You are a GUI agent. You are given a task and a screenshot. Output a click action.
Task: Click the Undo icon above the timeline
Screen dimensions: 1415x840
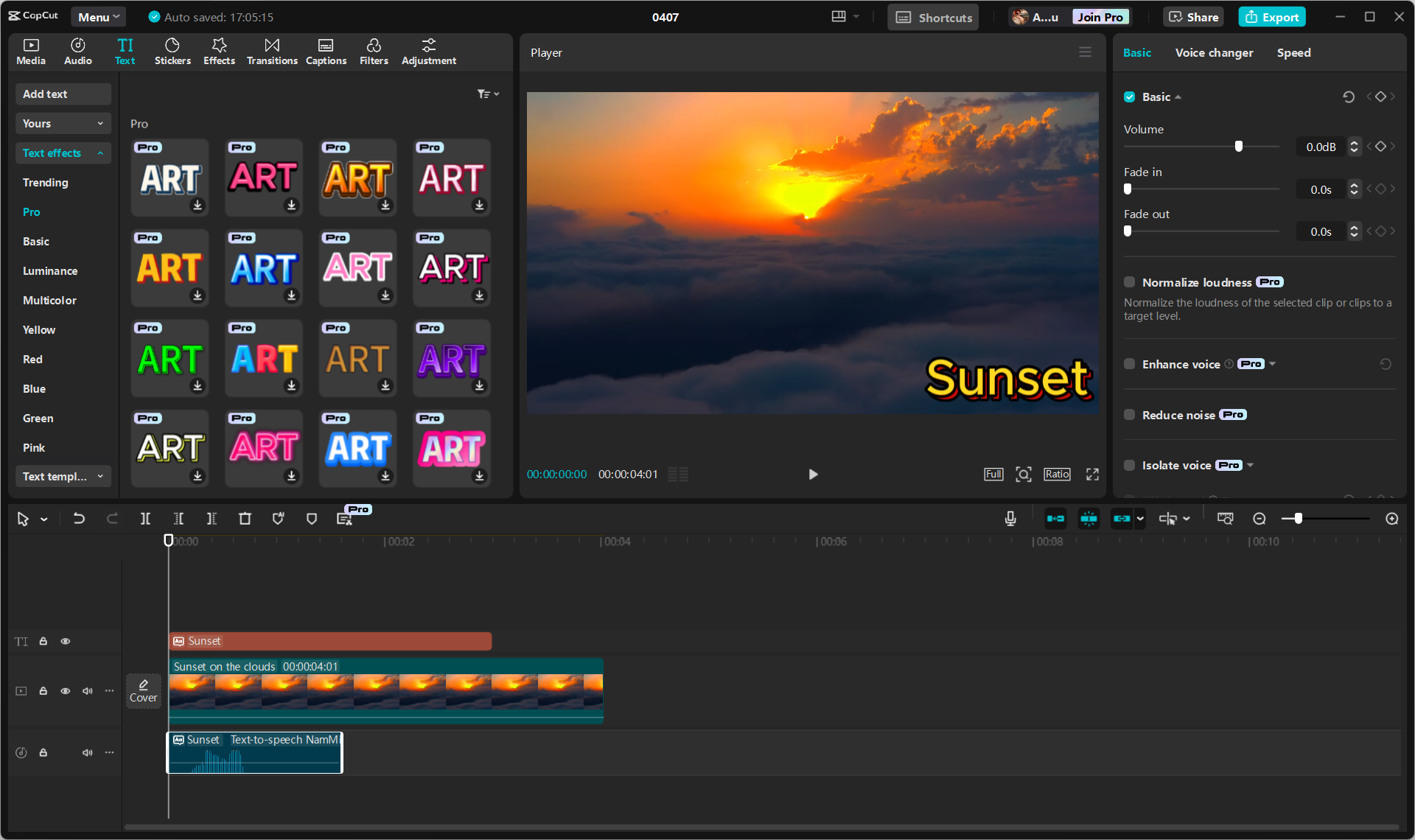[x=79, y=518]
